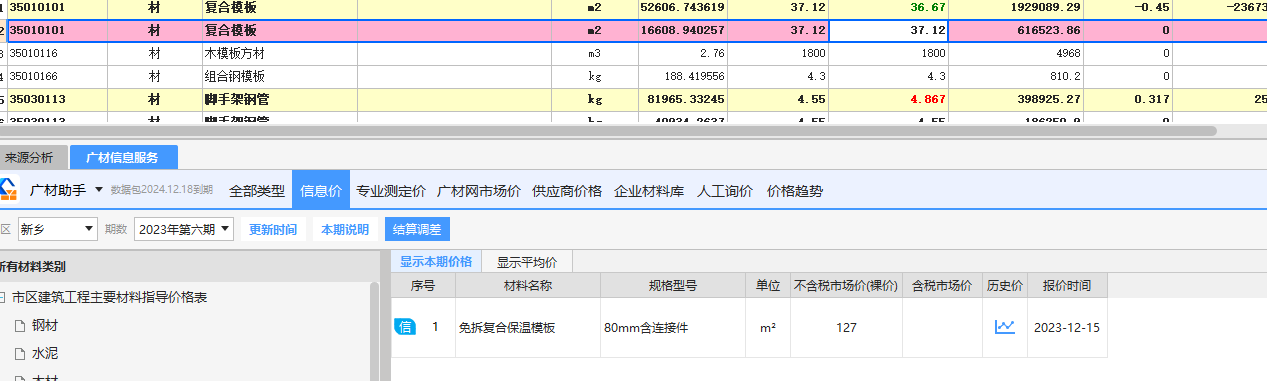Screen dimensions: 1267x381
Task: Click the 含税市场价 column header
Action: [942, 285]
